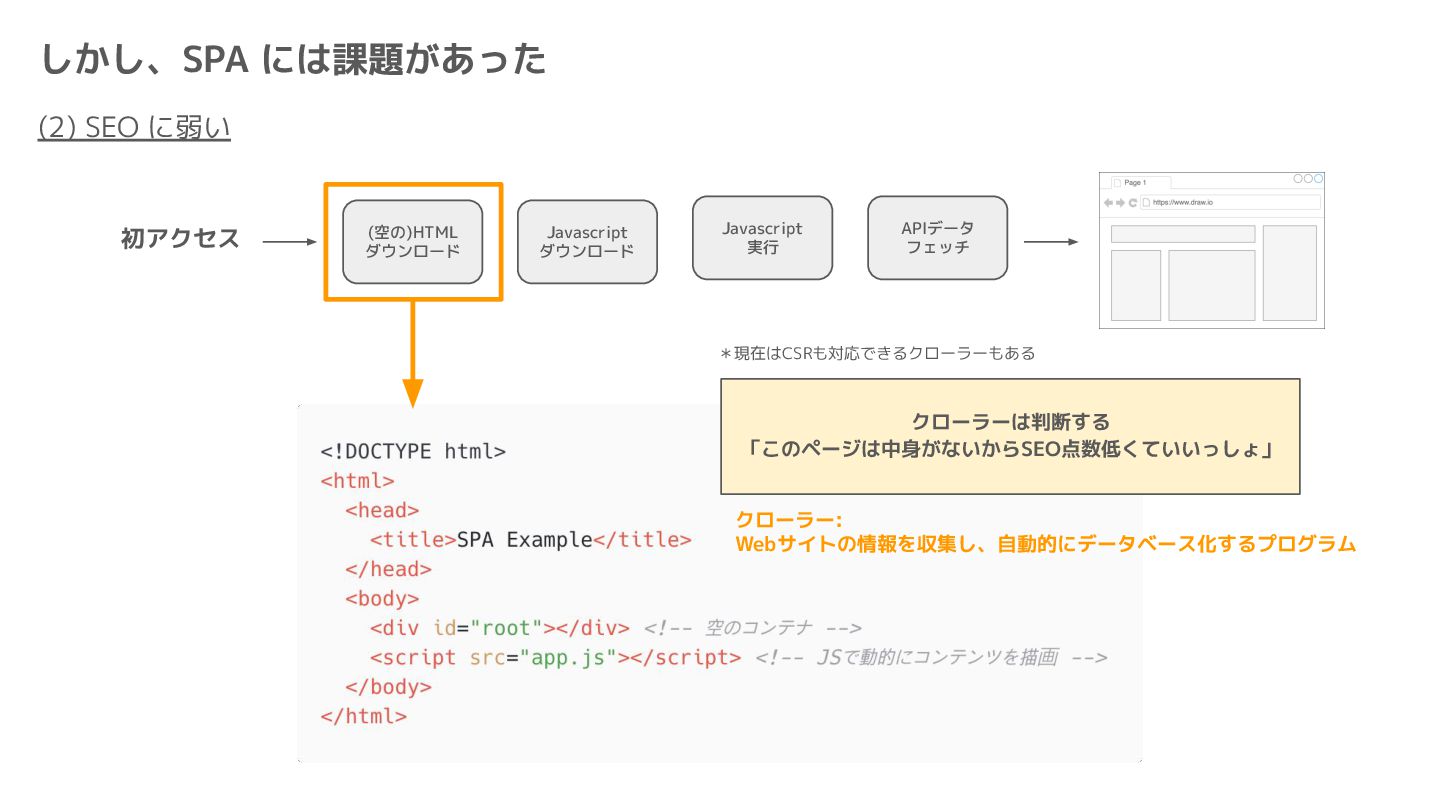Screen dimensions: 1440x810
Task: Click the orange クローラー: label
Action: (789, 520)
